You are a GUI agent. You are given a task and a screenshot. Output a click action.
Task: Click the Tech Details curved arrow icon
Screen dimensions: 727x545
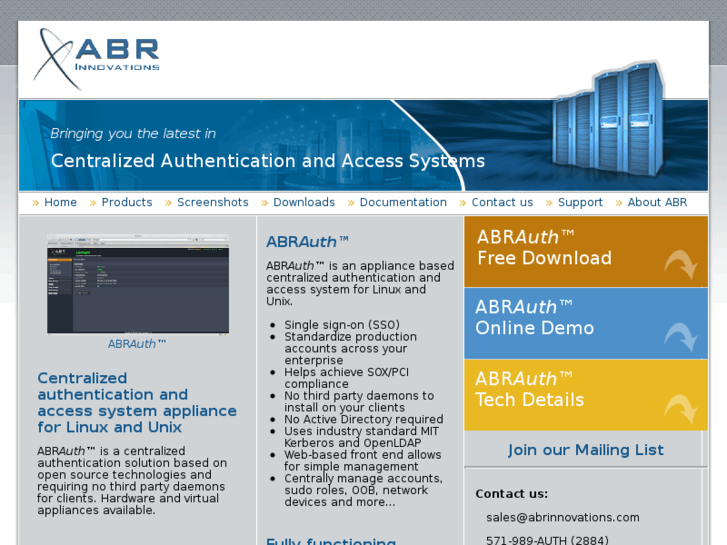681,409
